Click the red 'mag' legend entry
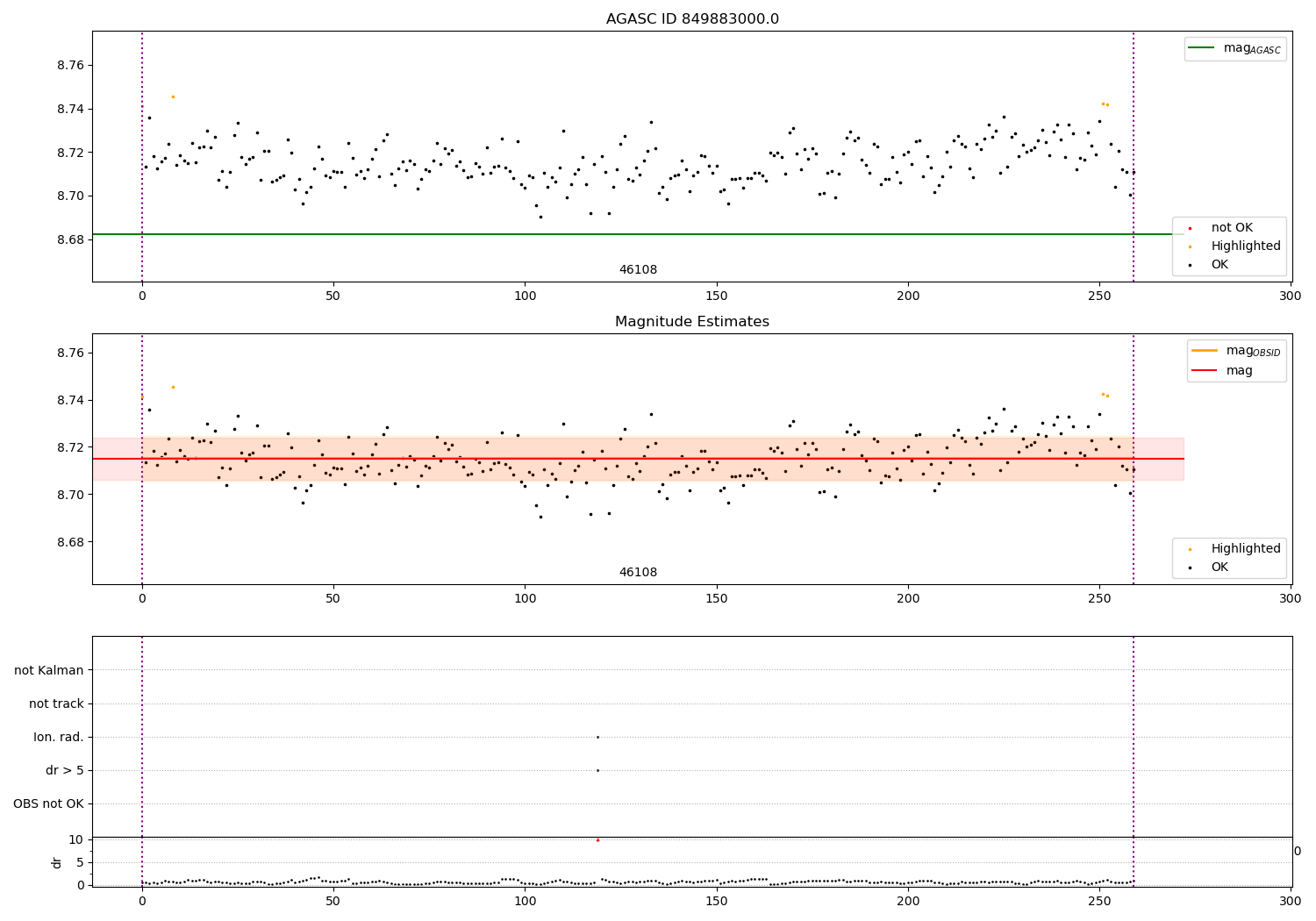The image size is (1316, 921). (1223, 371)
